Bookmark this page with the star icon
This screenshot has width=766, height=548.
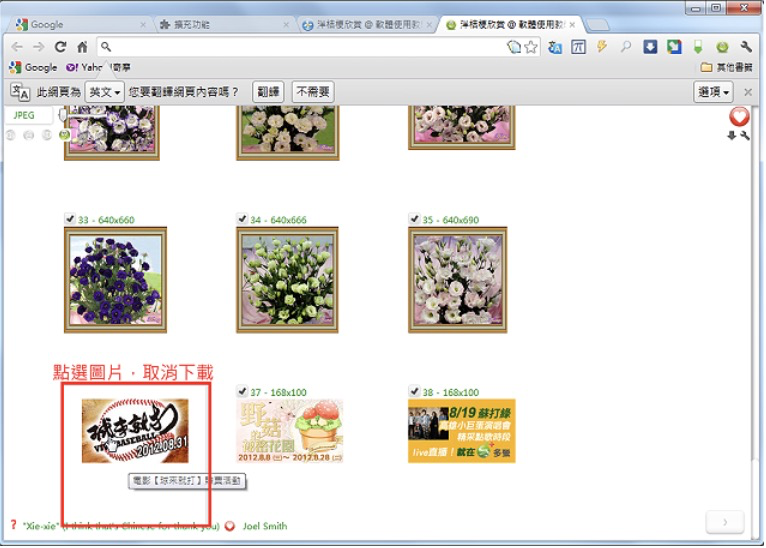[x=531, y=47]
